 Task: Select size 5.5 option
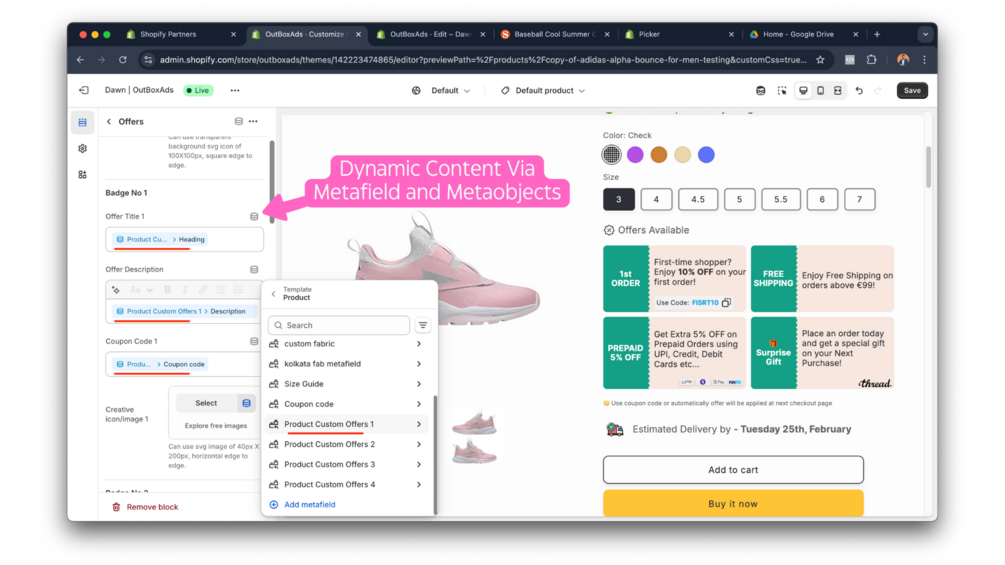[x=780, y=199]
